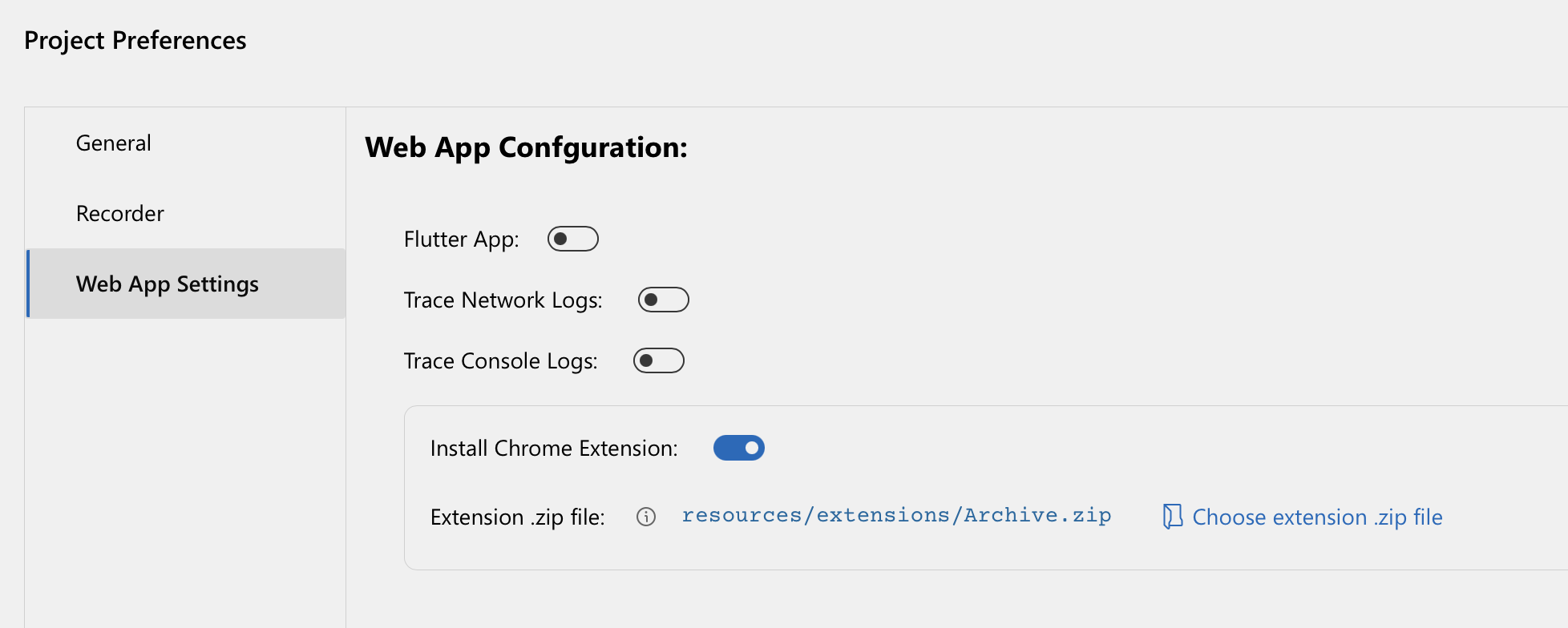Click the file icon beside Choose extension
The height and width of the screenshot is (628, 1568).
click(1173, 517)
